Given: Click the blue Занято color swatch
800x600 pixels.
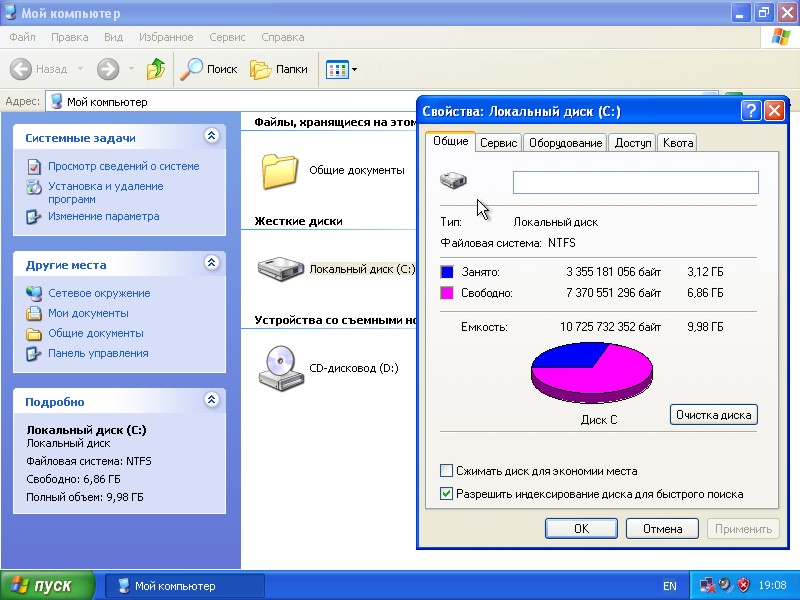Looking at the screenshot, I should [446, 272].
